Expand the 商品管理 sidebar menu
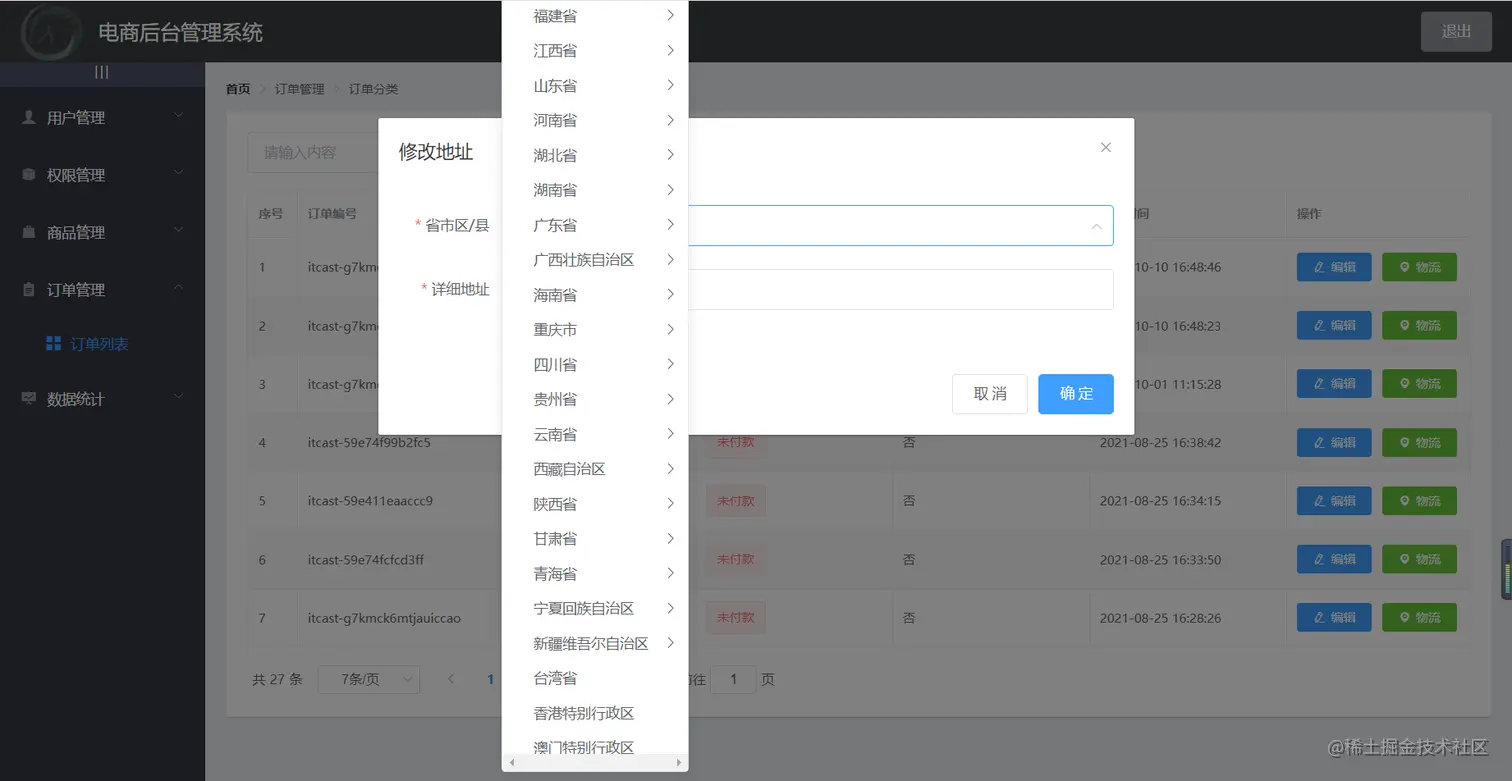 coord(102,232)
